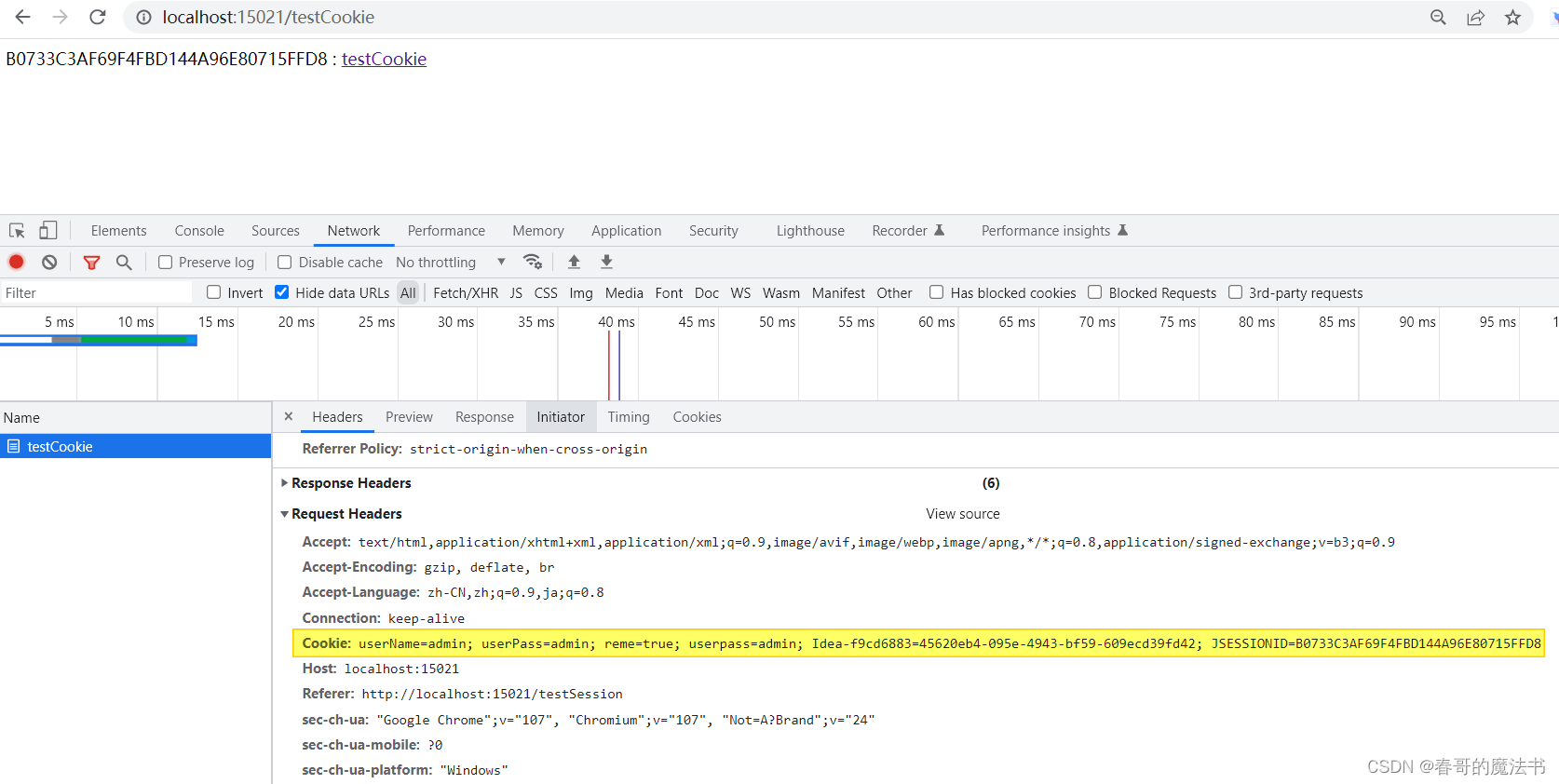The width and height of the screenshot is (1559, 784).
Task: Filter requests by Img type
Action: [581, 293]
